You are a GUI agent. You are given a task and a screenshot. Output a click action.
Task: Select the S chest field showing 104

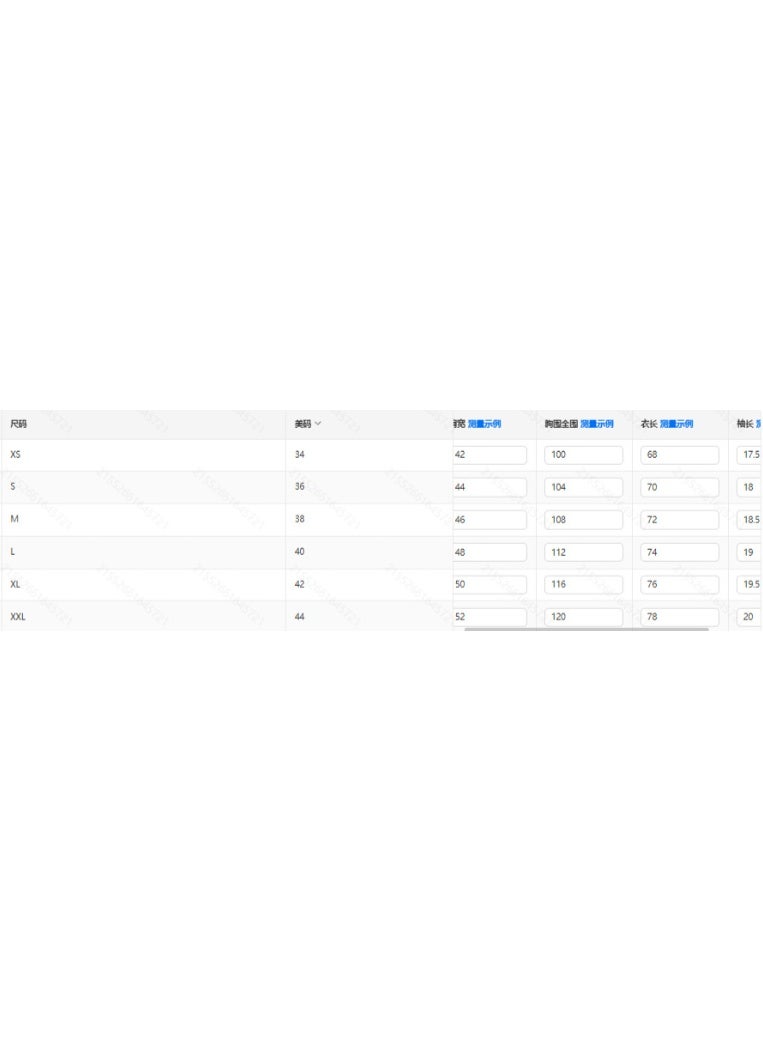[x=583, y=488]
